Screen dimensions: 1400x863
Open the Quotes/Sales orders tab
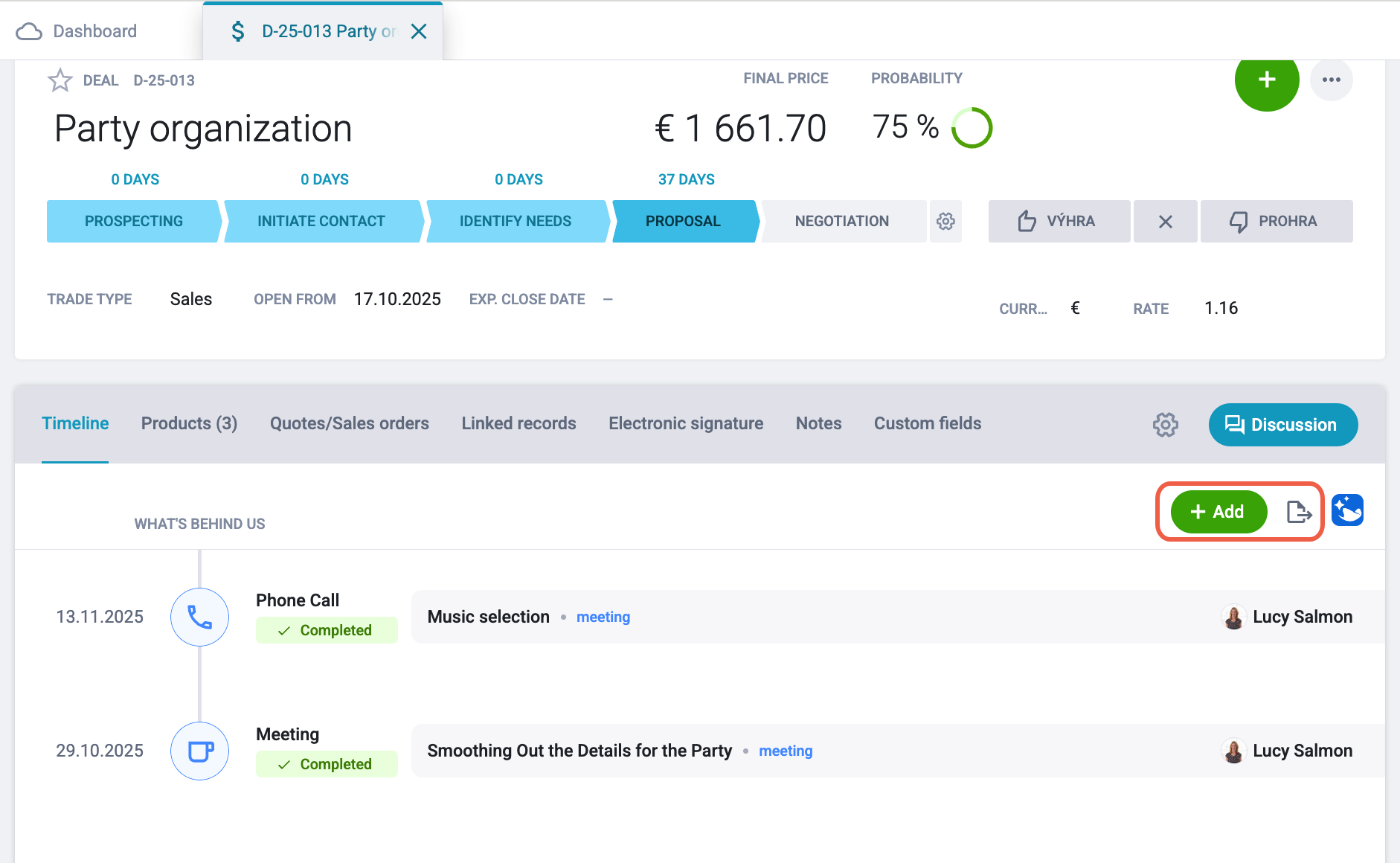(350, 423)
